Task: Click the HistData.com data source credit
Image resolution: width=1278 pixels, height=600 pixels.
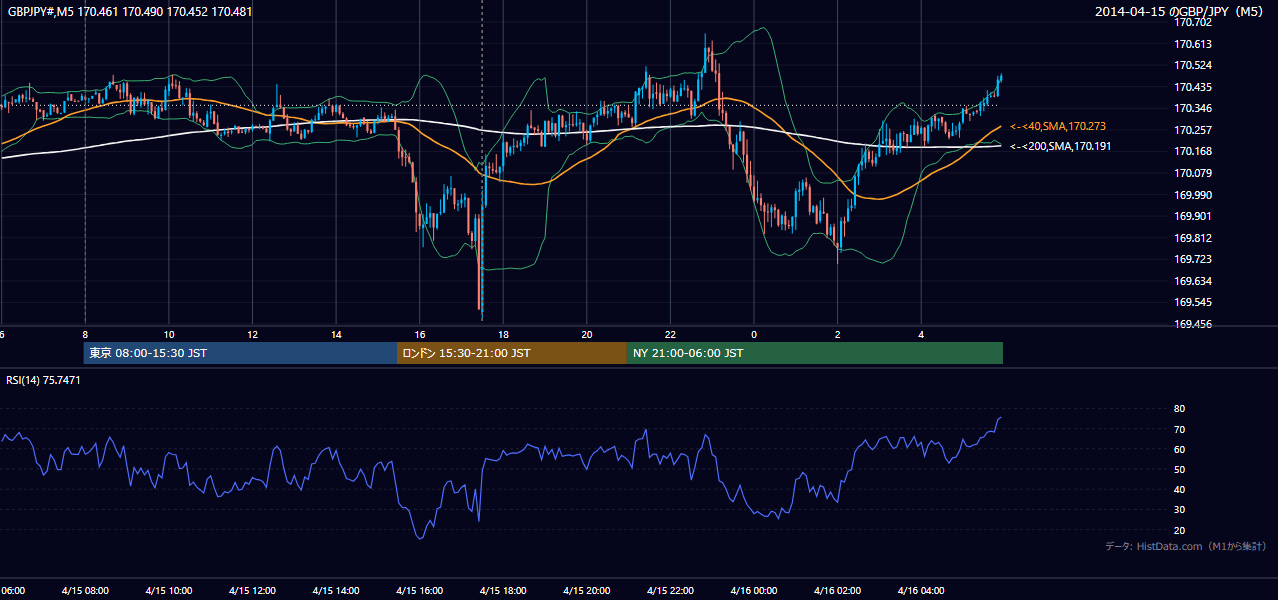Action: (x=1186, y=546)
